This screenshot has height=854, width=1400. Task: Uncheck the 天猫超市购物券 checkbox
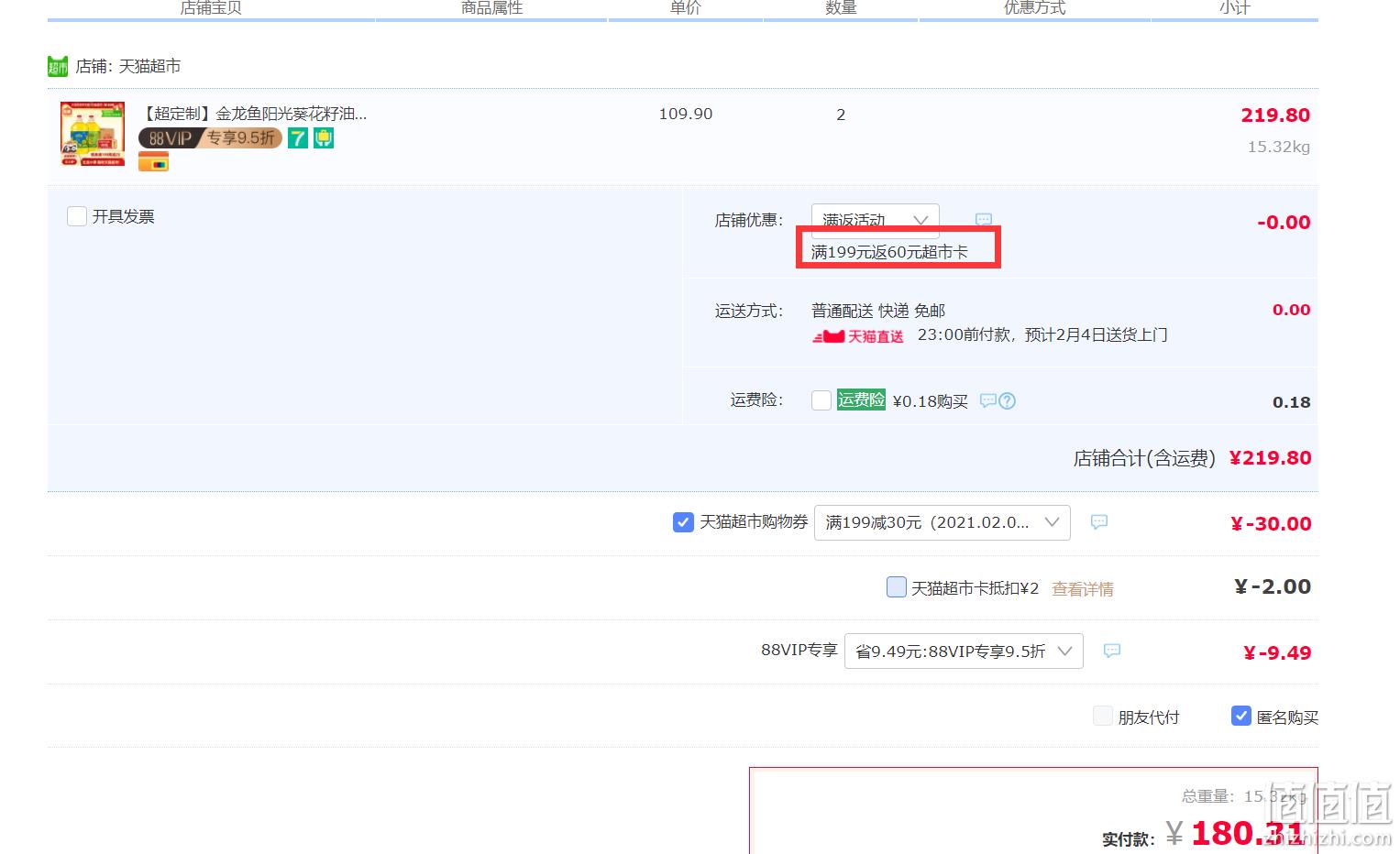(x=683, y=522)
